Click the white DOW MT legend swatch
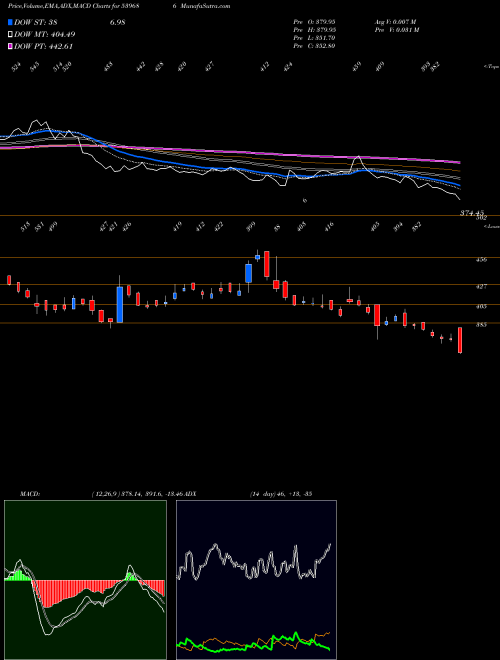500x660 pixels. pyautogui.click(x=10, y=35)
